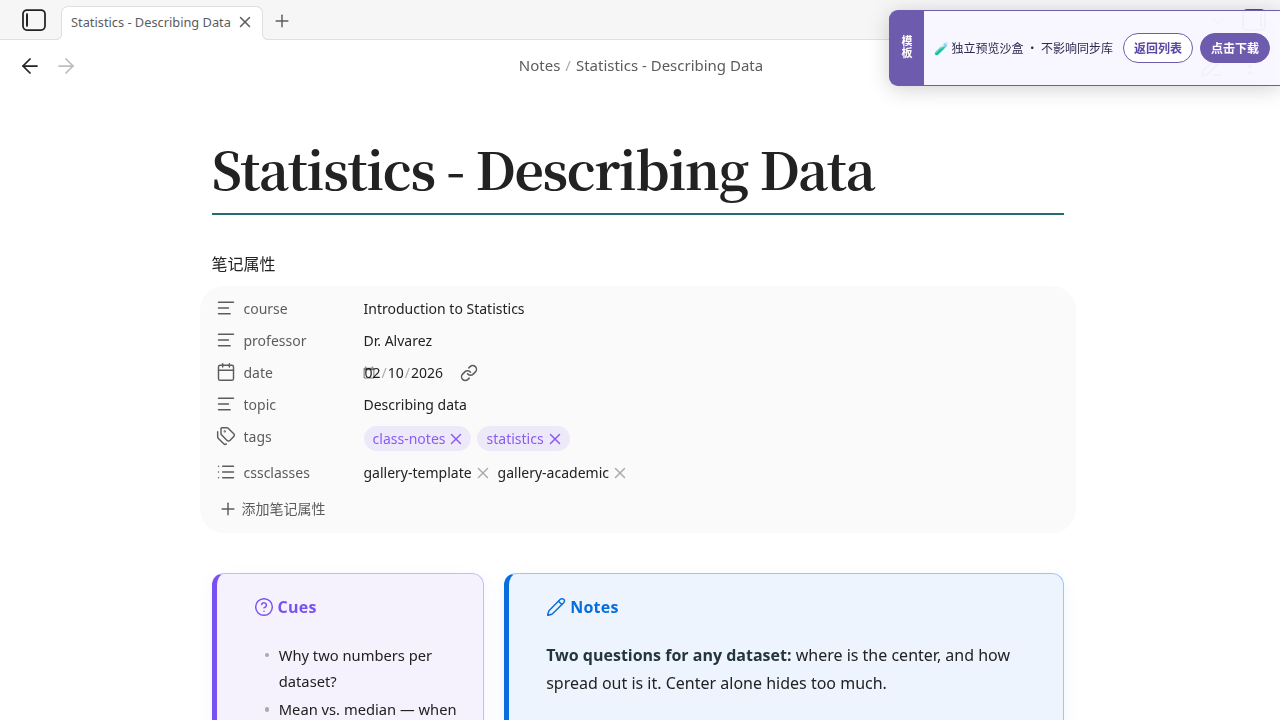Viewport: 1280px width, 720px height.
Task: Click the 点击下载 button
Action: point(1235,48)
